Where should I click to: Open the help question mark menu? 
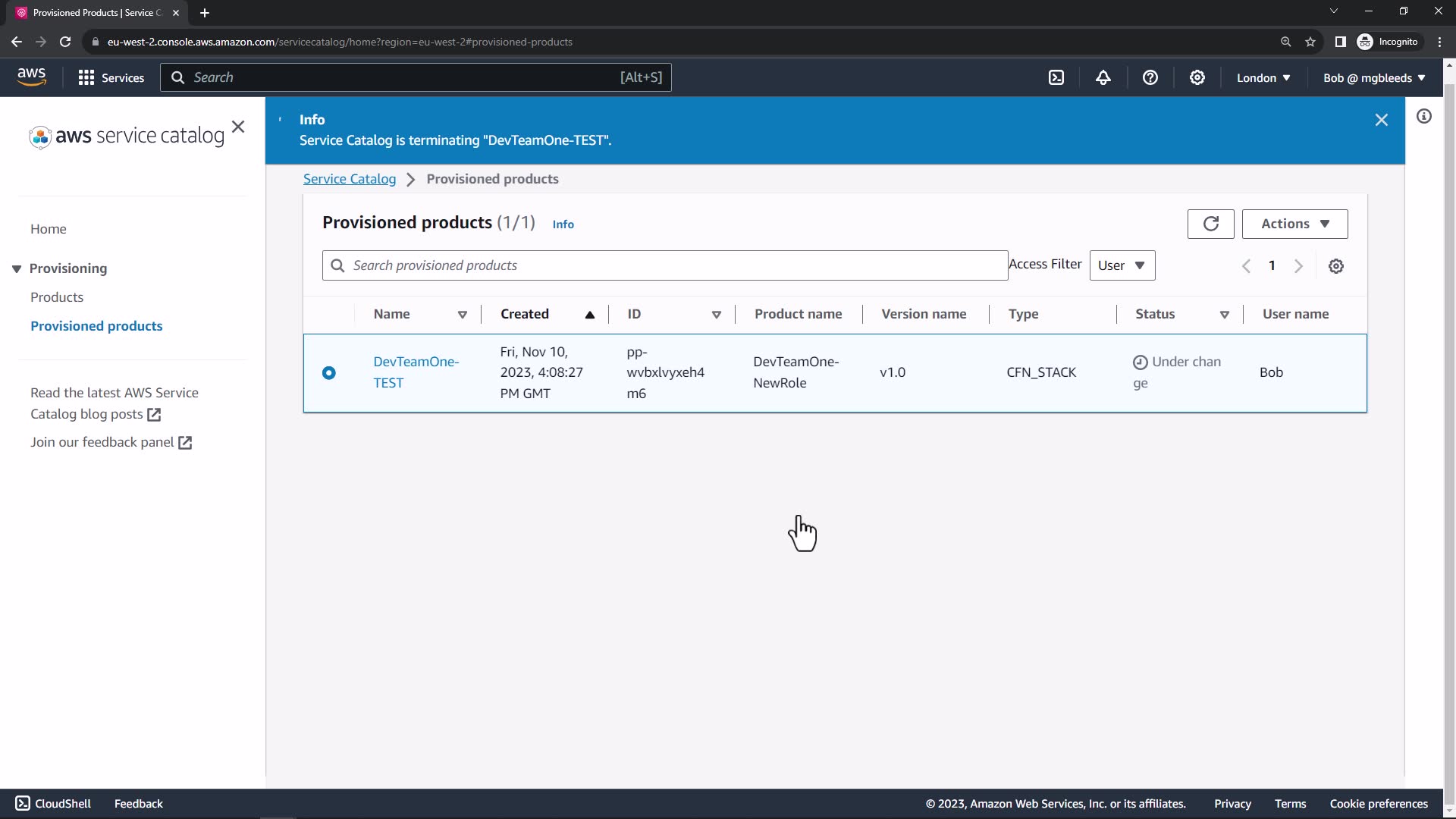[1150, 77]
